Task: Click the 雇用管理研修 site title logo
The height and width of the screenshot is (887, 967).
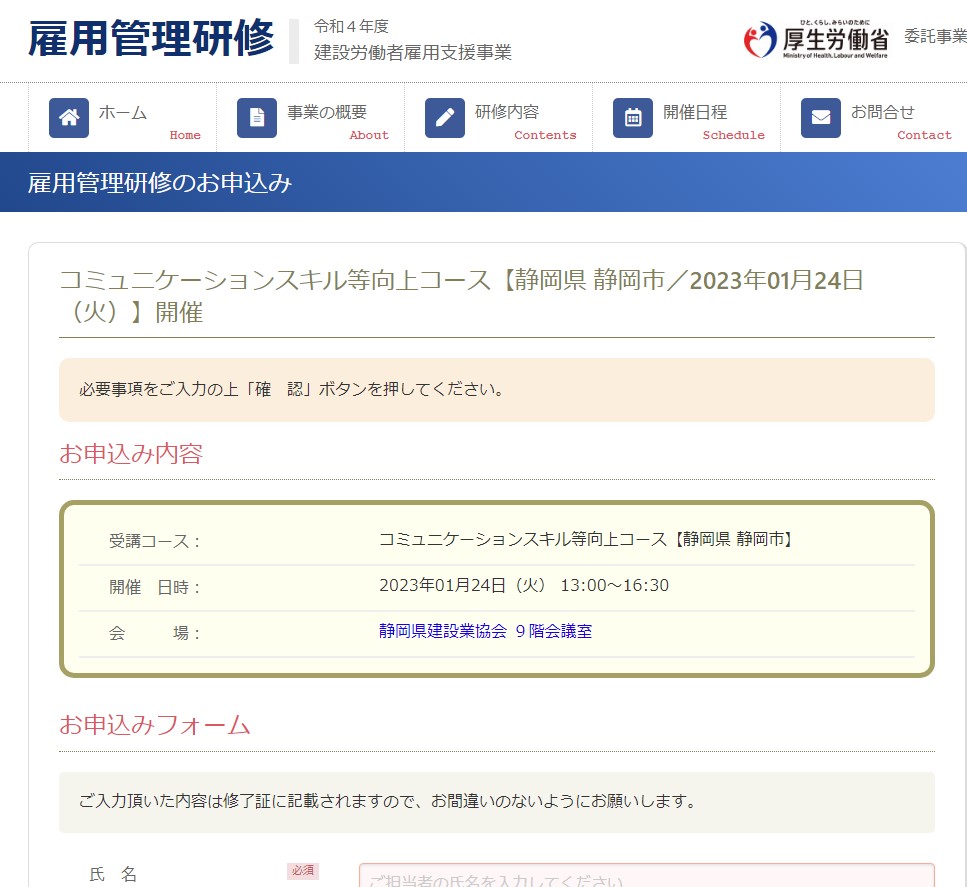Action: 151,40
